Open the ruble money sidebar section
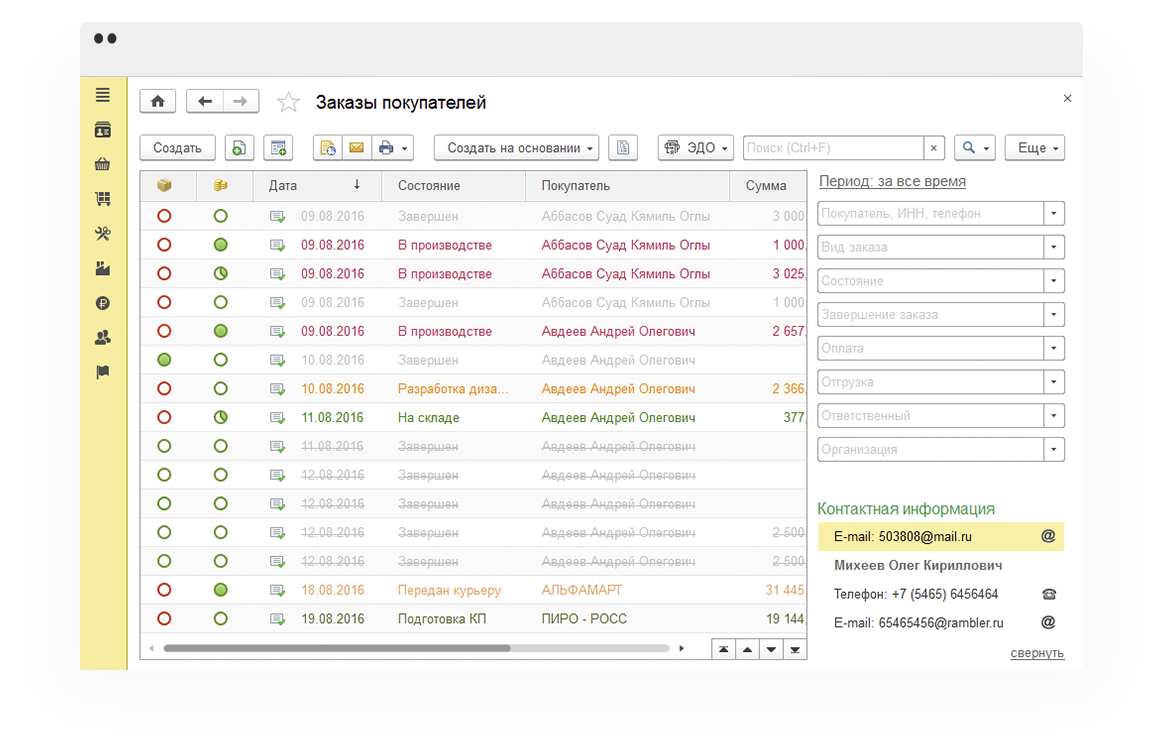 (x=102, y=303)
